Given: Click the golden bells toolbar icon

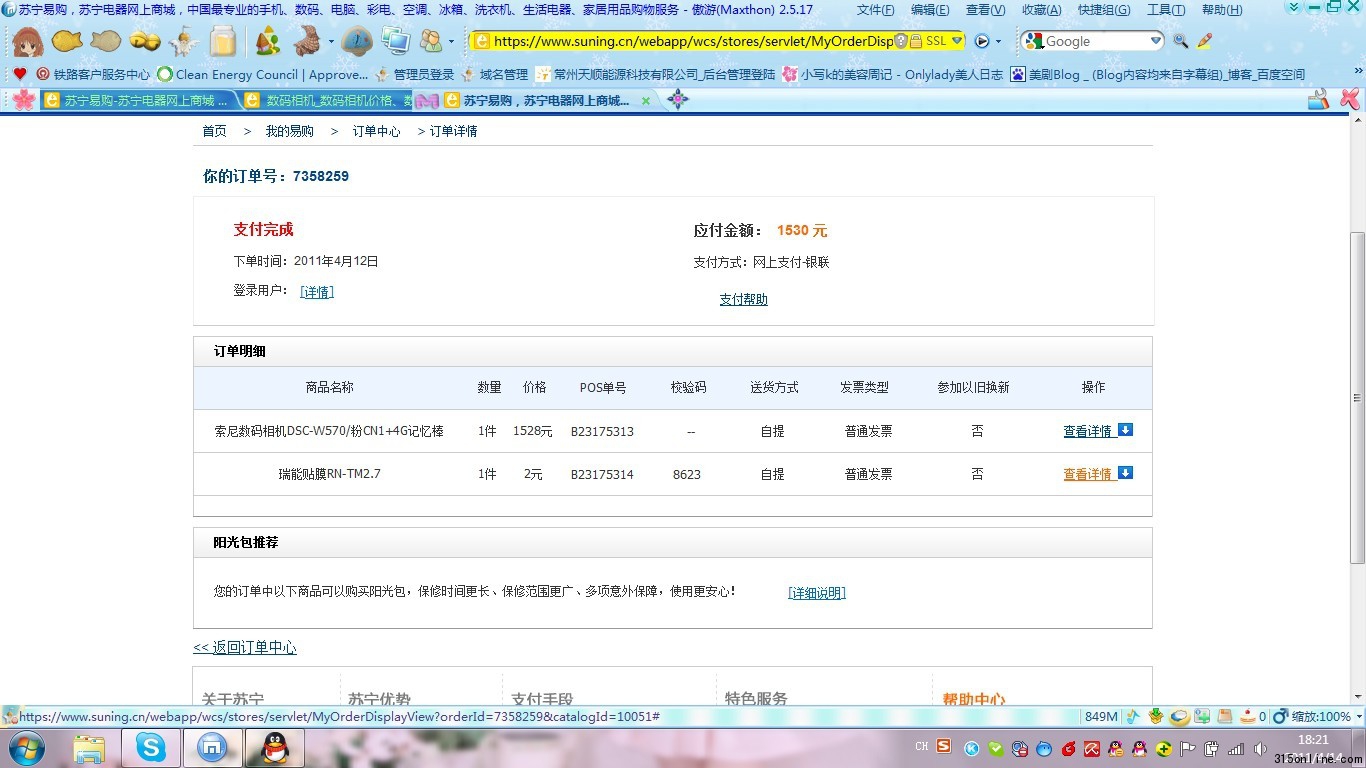Looking at the screenshot, I should [x=145, y=41].
